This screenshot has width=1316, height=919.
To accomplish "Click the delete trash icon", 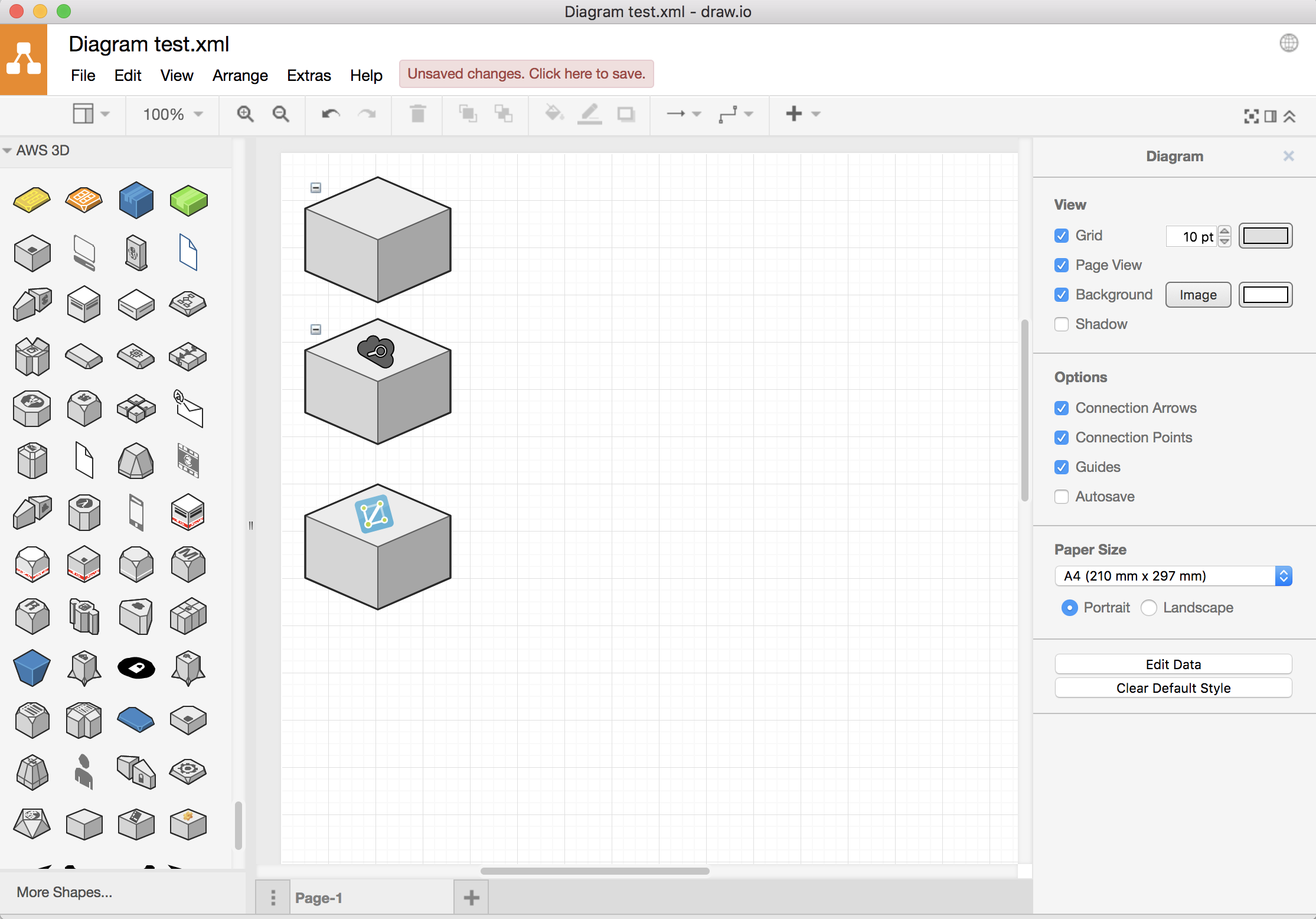I will click(417, 114).
